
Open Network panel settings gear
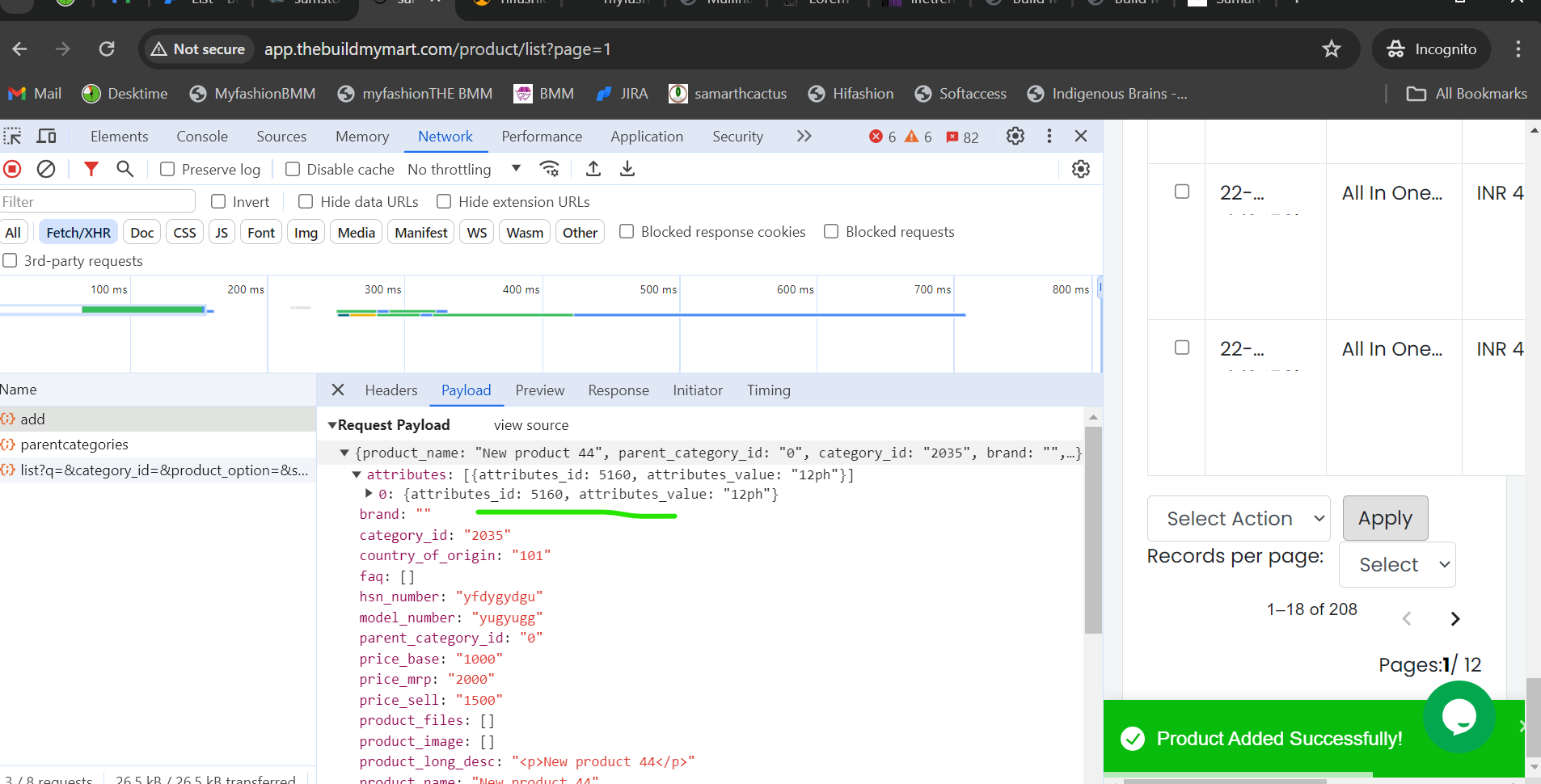(x=1081, y=169)
